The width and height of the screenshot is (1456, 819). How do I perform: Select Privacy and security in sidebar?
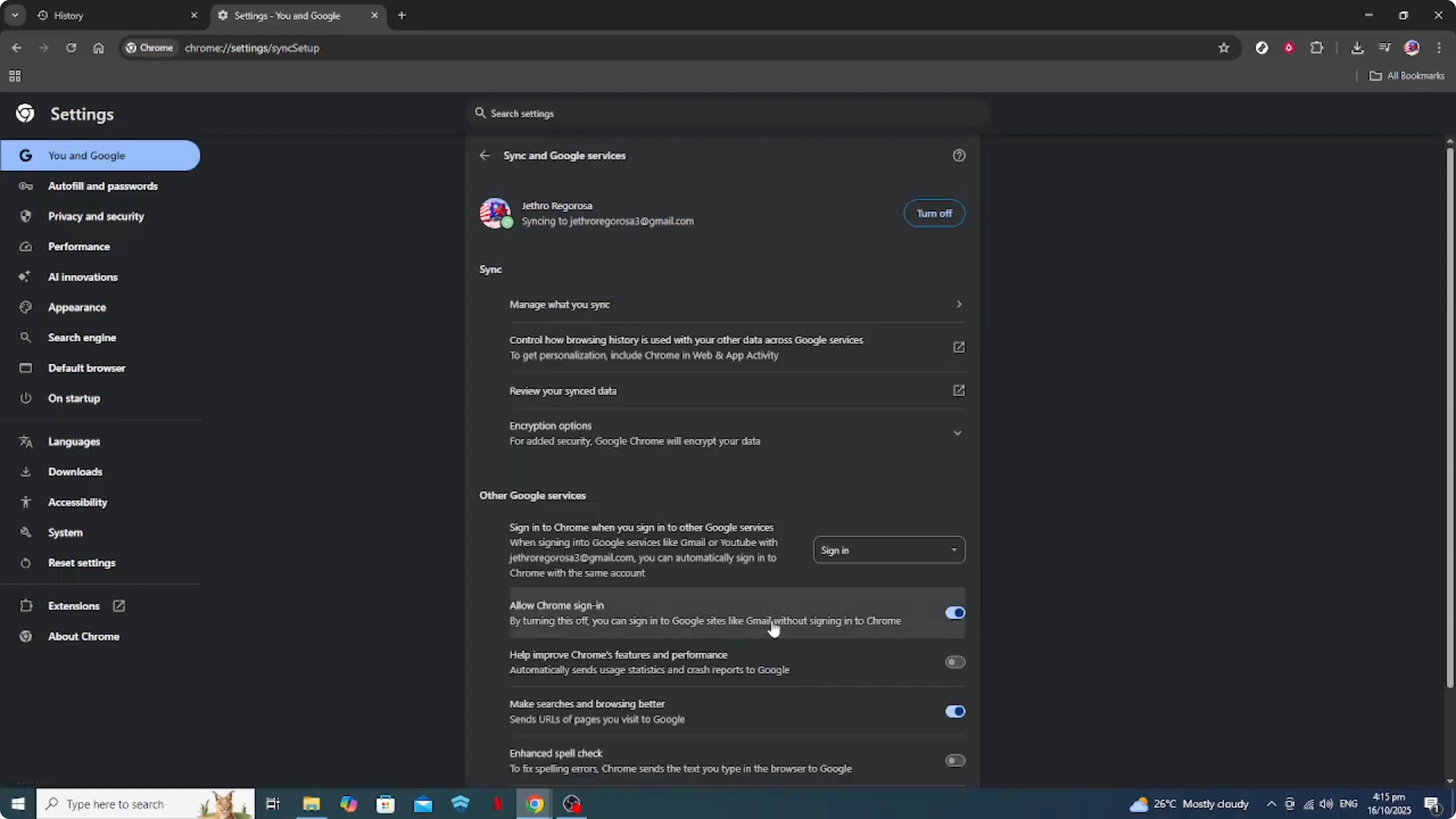point(96,216)
